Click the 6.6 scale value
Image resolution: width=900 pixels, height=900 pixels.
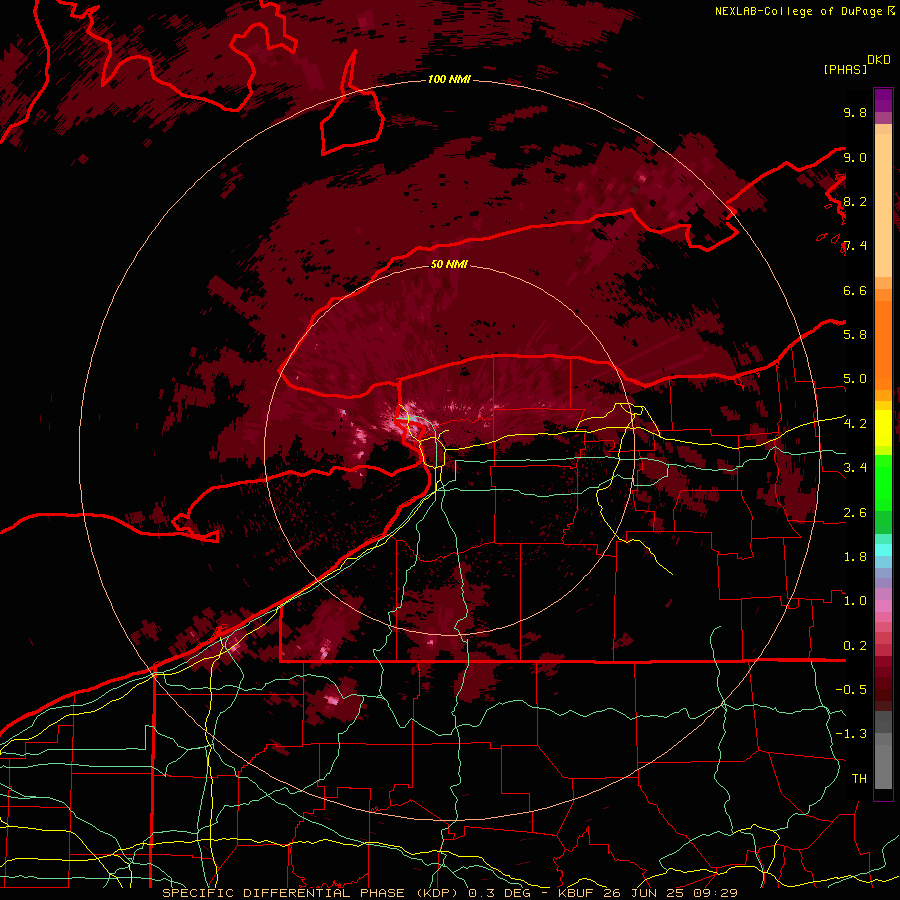(855, 290)
